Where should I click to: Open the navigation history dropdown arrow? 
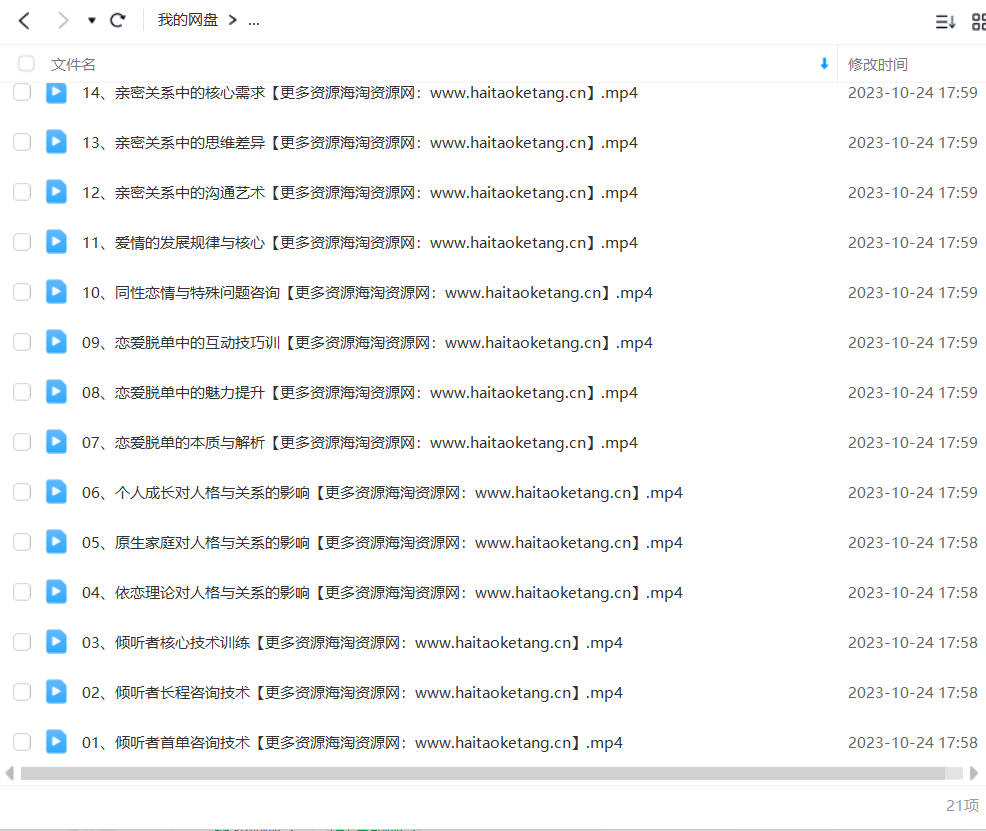pos(92,21)
